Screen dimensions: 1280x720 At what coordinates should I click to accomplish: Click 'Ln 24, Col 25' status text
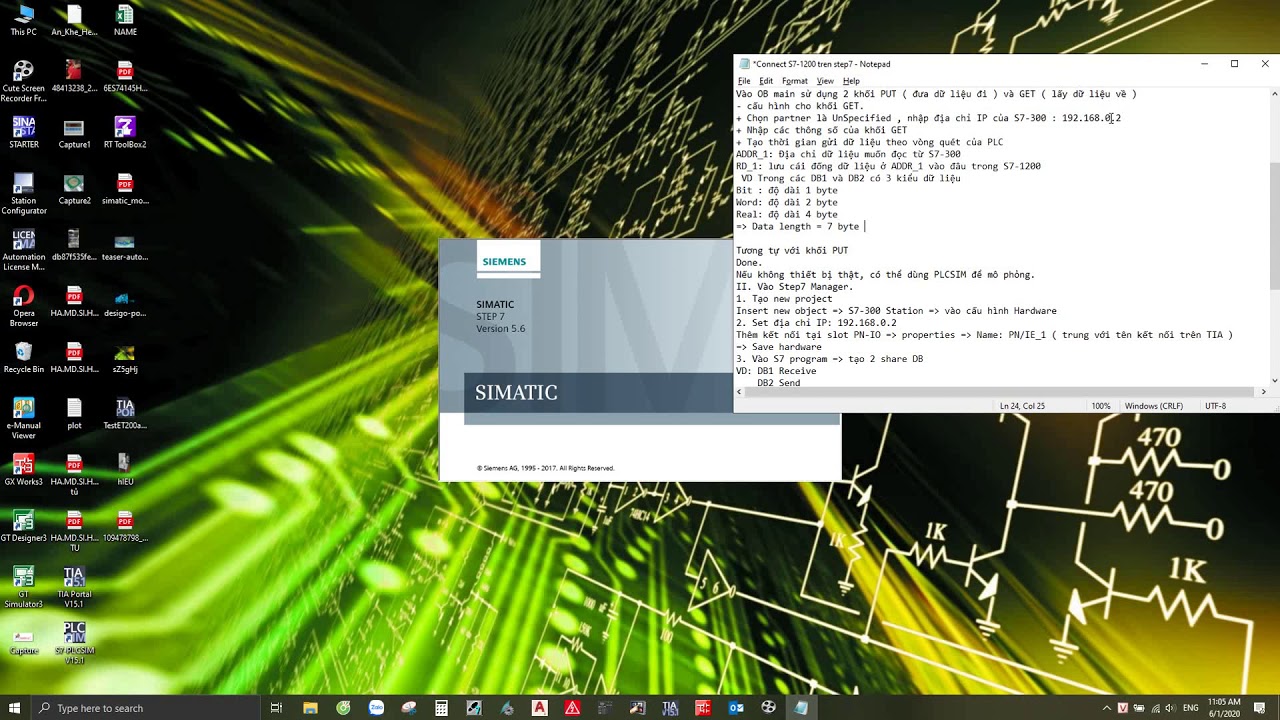point(1022,406)
